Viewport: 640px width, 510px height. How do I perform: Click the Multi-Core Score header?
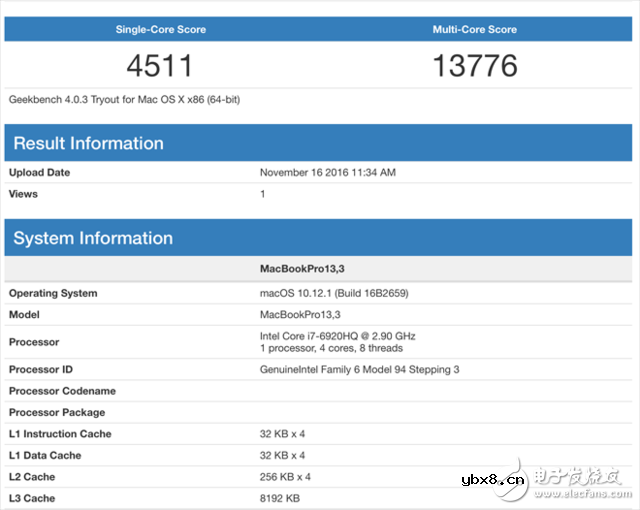pyautogui.click(x=475, y=29)
